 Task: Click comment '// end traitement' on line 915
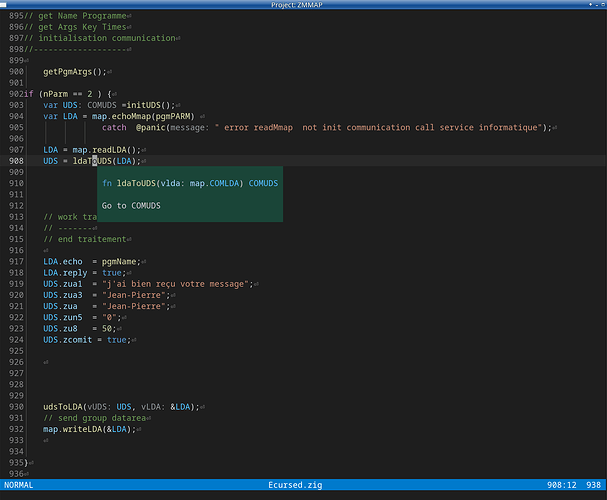85,240
